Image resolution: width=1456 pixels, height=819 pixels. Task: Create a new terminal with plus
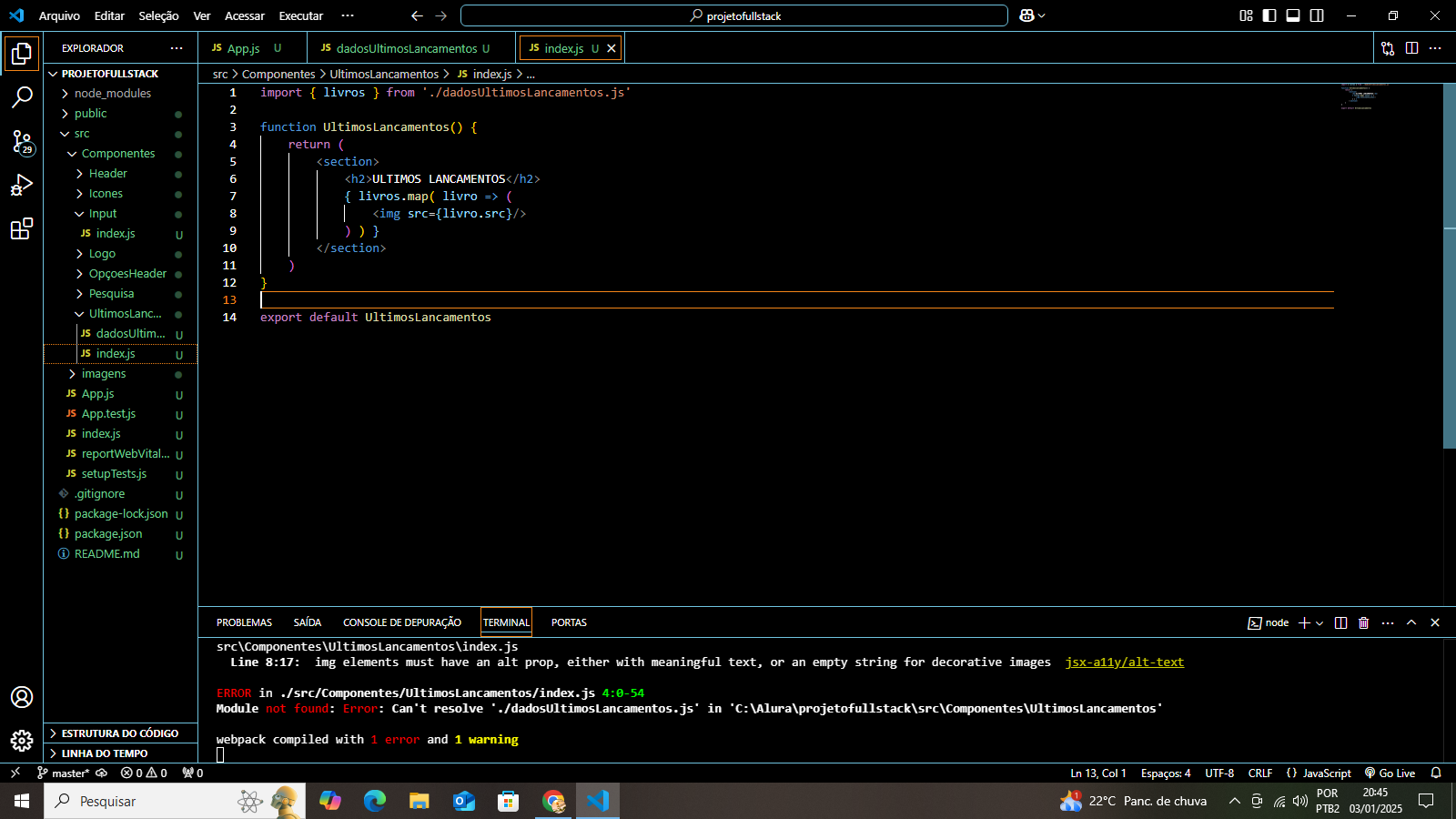click(1304, 622)
